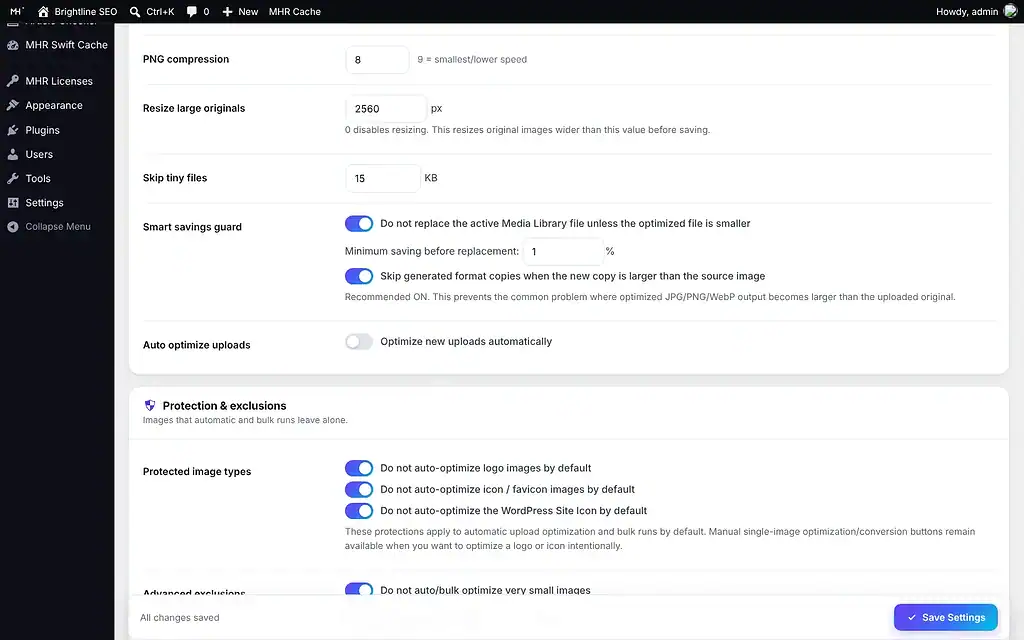This screenshot has width=1024, height=640.
Task: Open the Appearance menu
Action: pyautogui.click(x=57, y=105)
